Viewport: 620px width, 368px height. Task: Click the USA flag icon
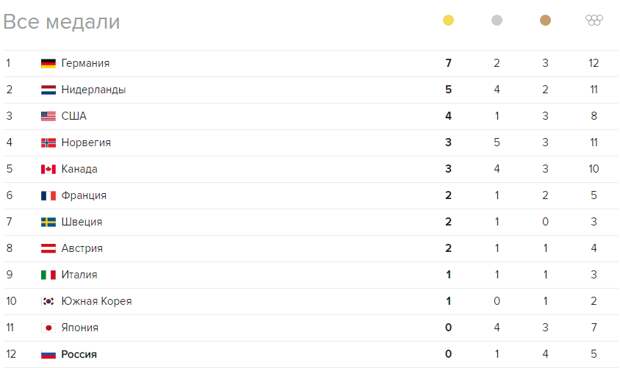(48, 116)
